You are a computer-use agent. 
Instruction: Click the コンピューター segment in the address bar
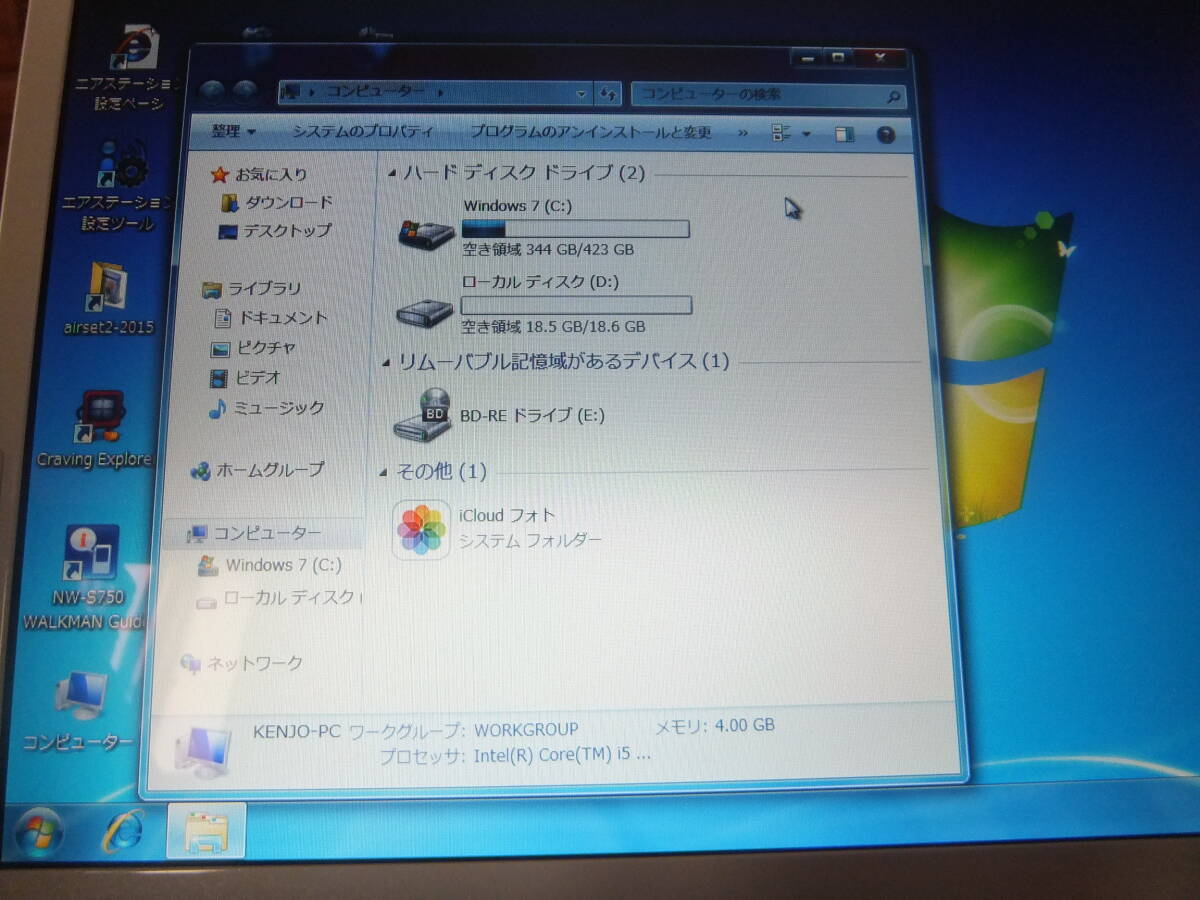pos(375,92)
